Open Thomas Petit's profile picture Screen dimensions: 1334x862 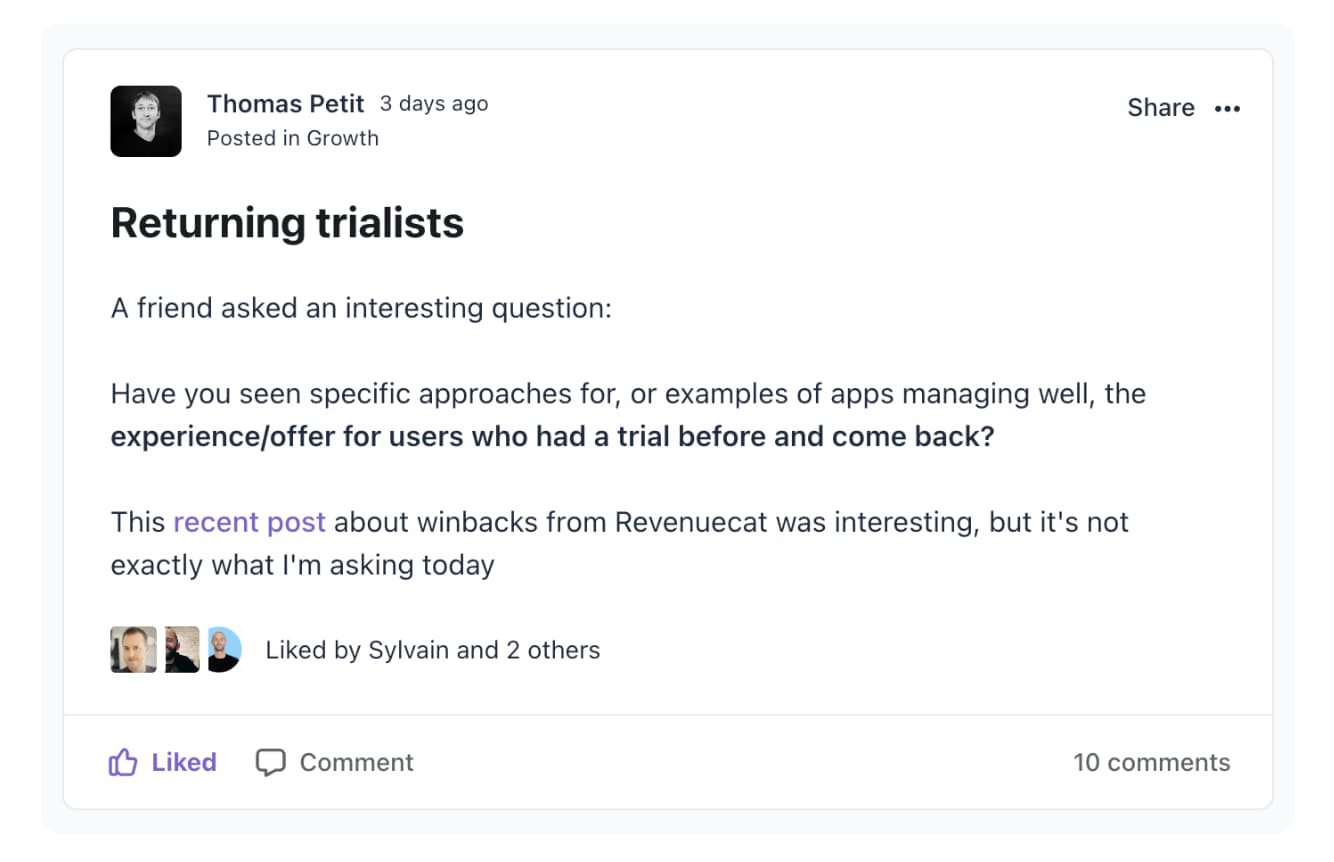(146, 121)
